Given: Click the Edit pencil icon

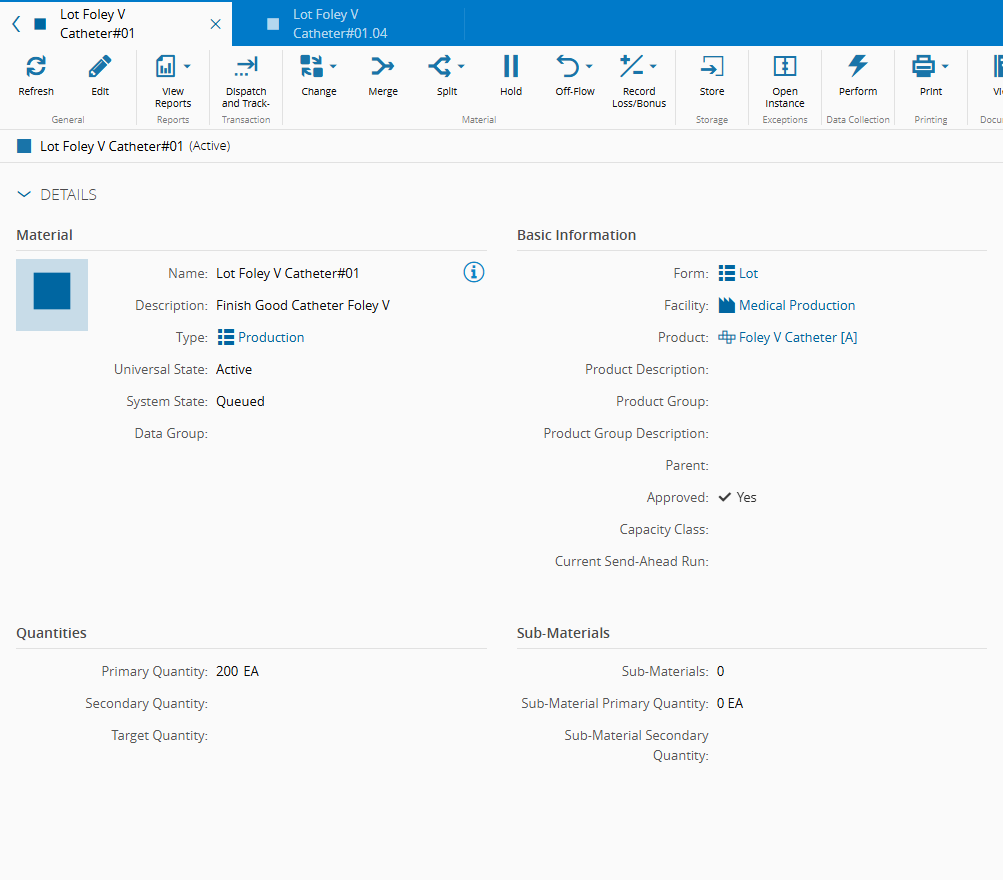Looking at the screenshot, I should [100, 67].
